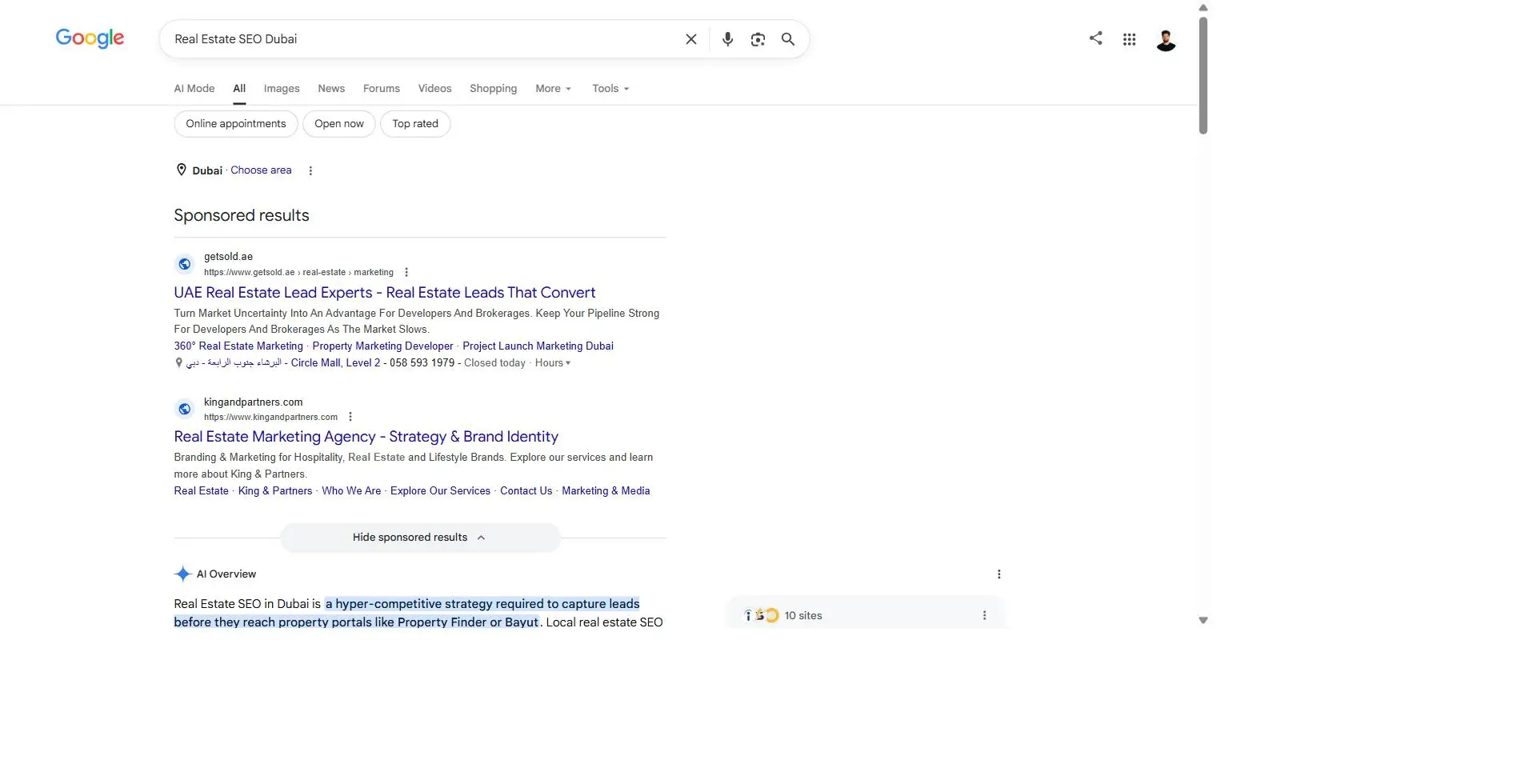The image size is (1513, 784).
Task: Click the source favicons beside 10 sites
Action: coord(761,615)
